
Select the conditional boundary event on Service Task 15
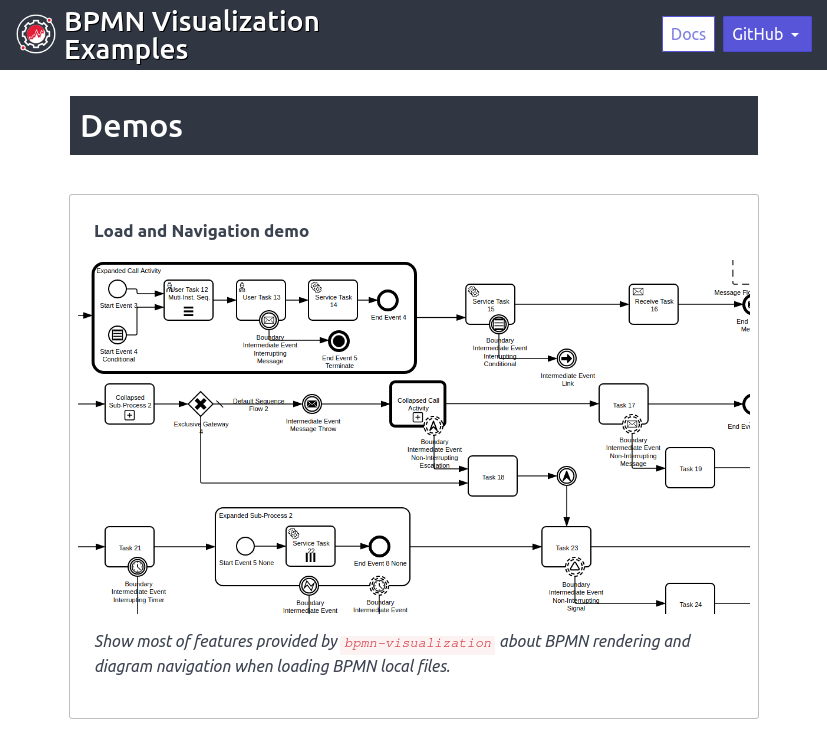[498, 324]
